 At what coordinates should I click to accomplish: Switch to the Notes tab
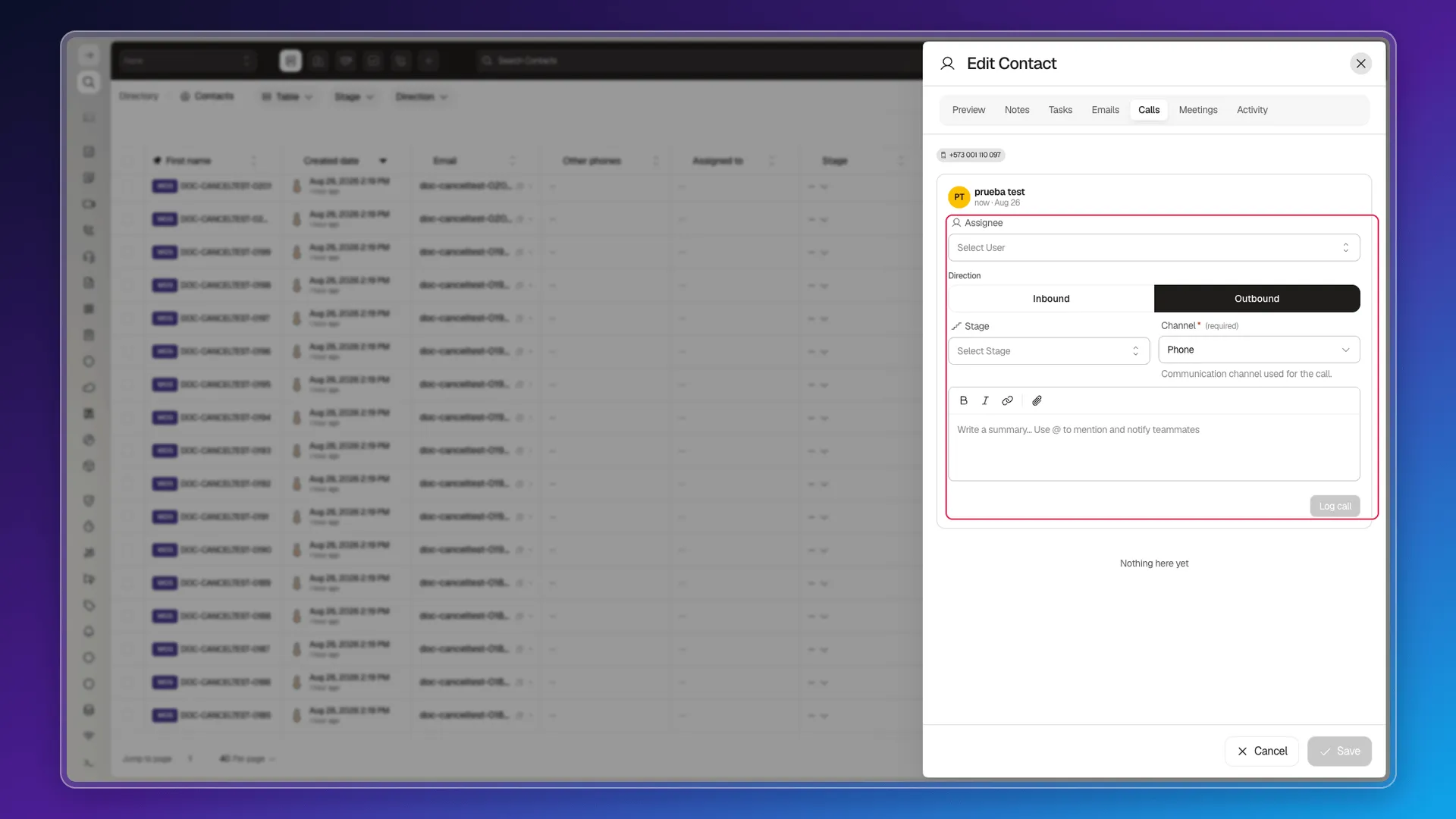pos(1017,110)
